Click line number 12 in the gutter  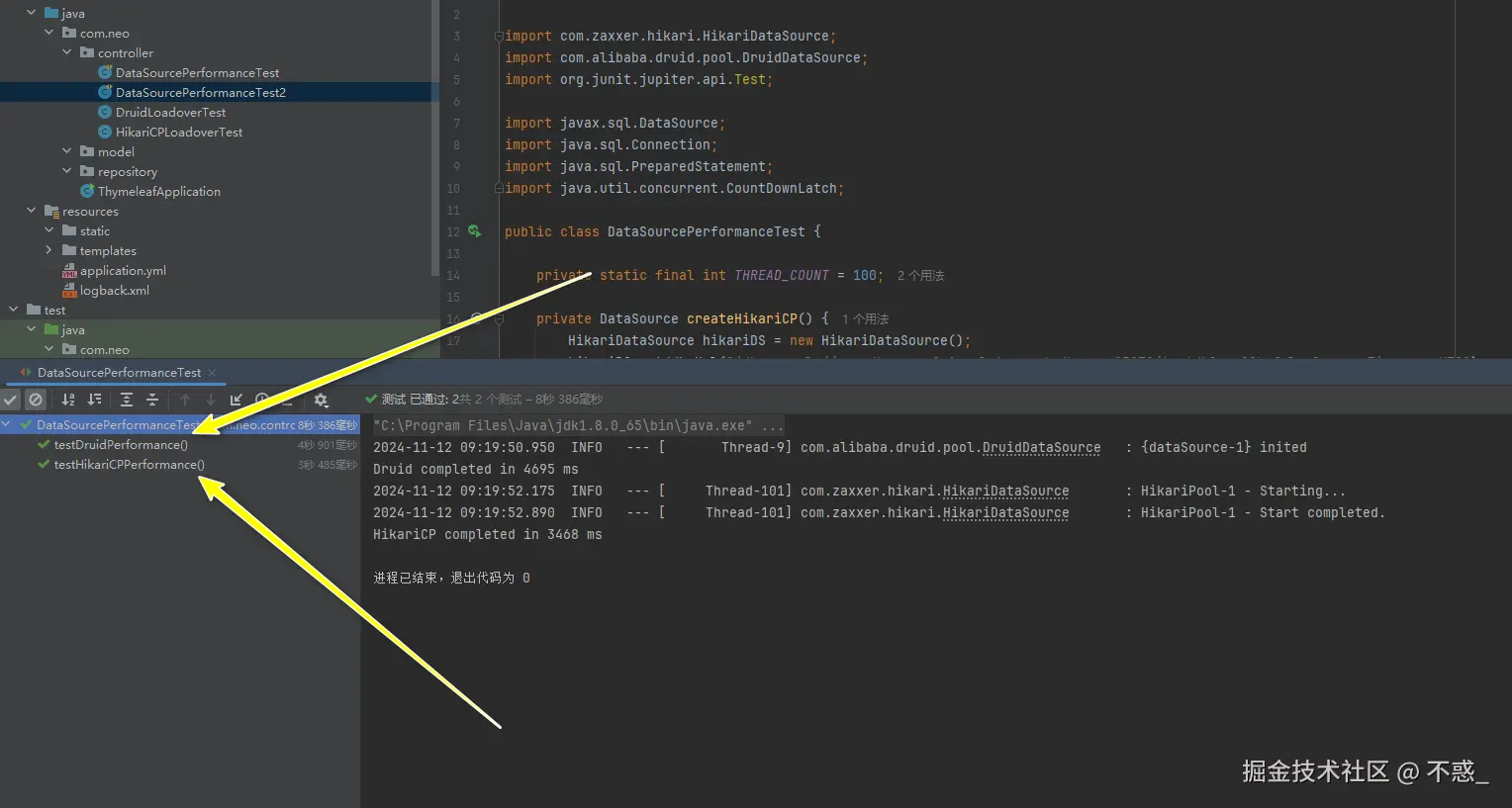452,231
